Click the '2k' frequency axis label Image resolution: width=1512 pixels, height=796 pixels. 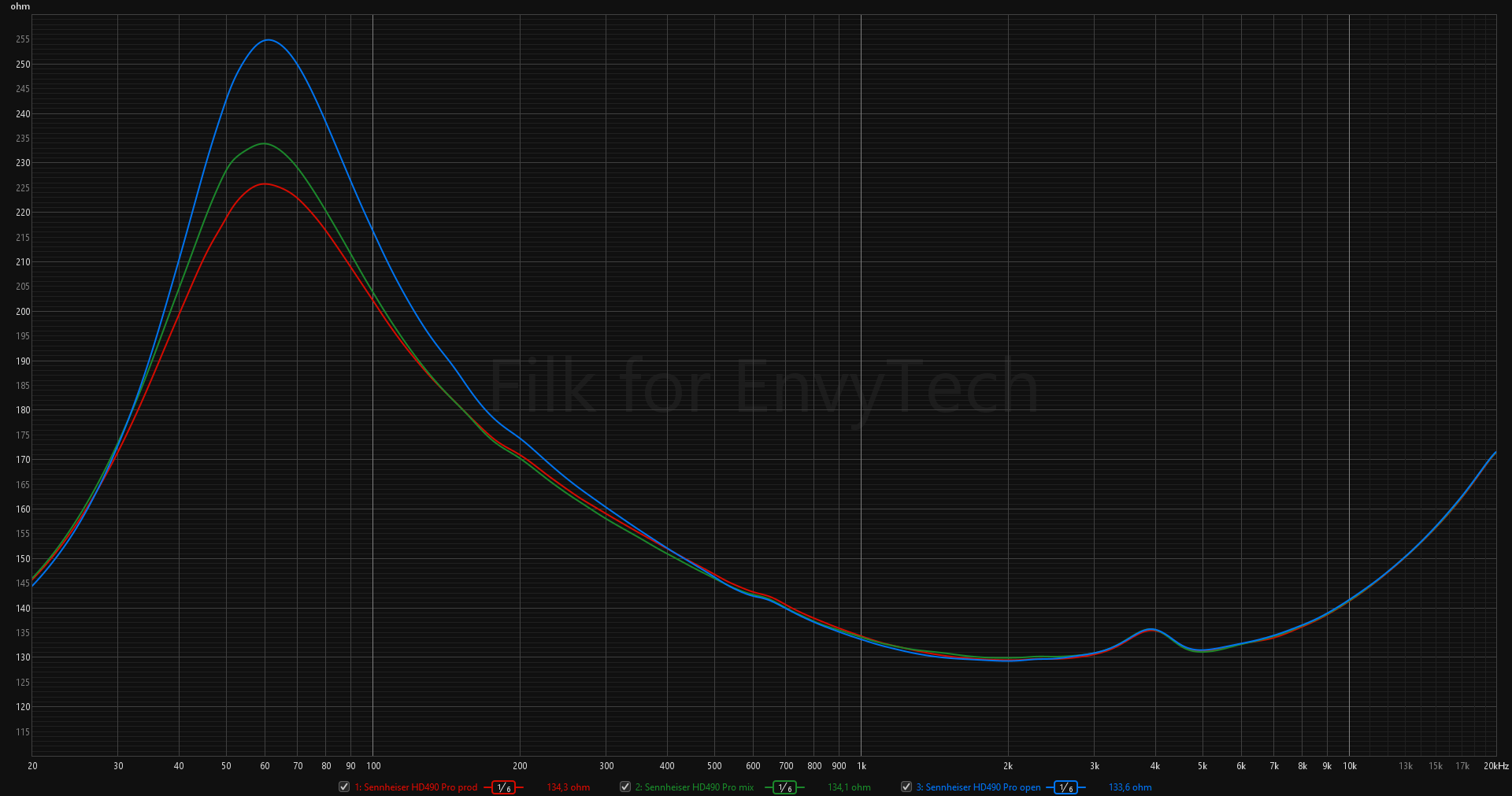(1008, 766)
